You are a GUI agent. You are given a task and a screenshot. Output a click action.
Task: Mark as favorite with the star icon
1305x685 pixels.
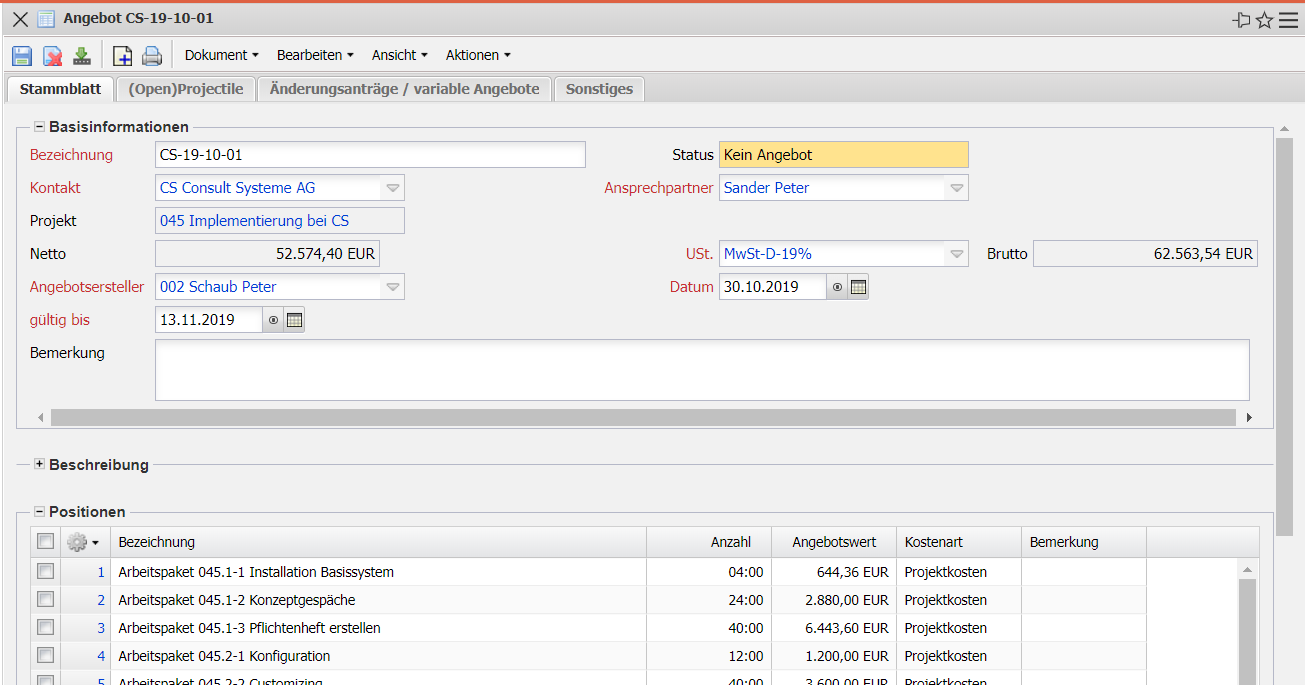click(1264, 20)
